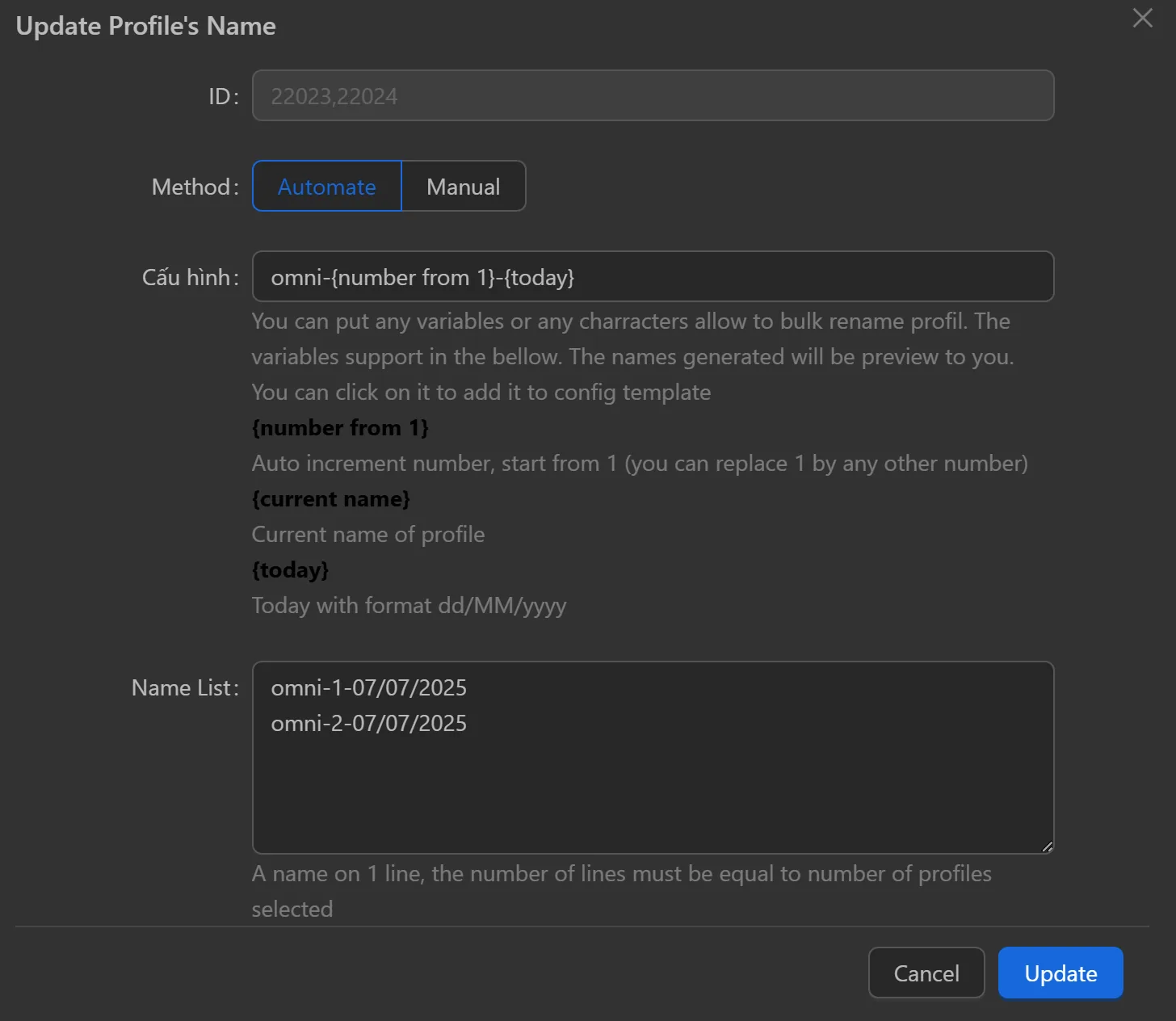Image resolution: width=1176 pixels, height=1021 pixels.
Task: Click inside the Name List textarea
Action: click(653, 775)
